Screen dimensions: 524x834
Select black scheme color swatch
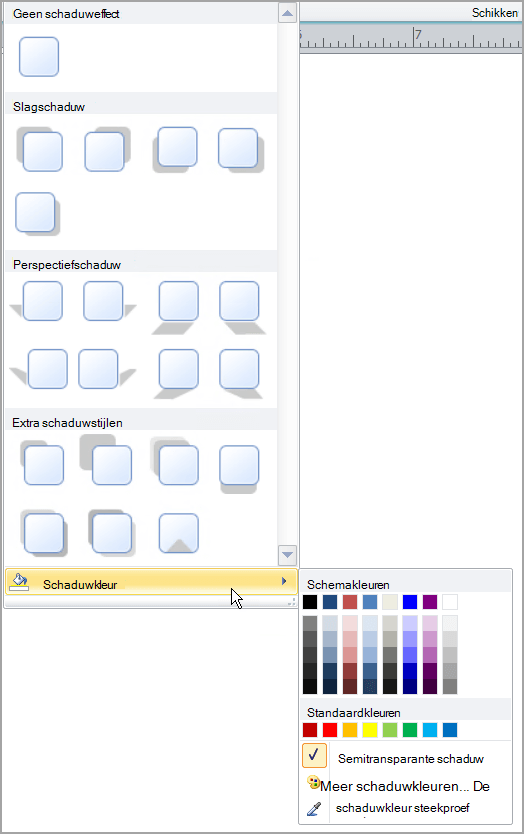pyautogui.click(x=310, y=602)
